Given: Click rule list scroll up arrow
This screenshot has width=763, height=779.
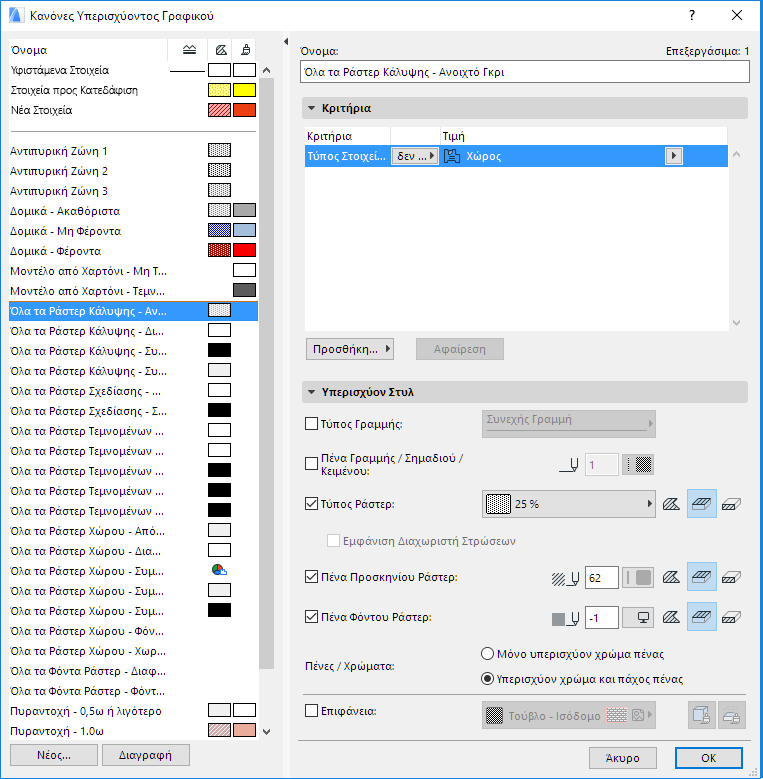Looking at the screenshot, I should pyautogui.click(x=266, y=70).
